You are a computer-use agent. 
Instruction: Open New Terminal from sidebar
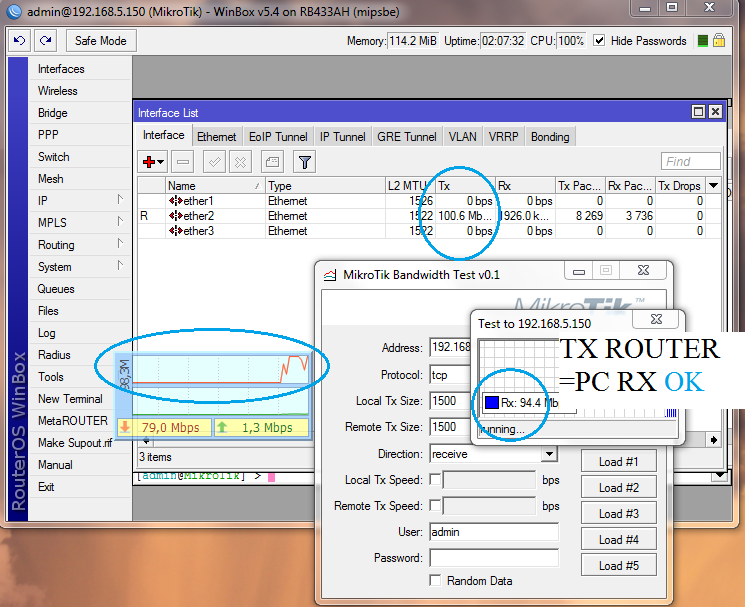pos(70,399)
